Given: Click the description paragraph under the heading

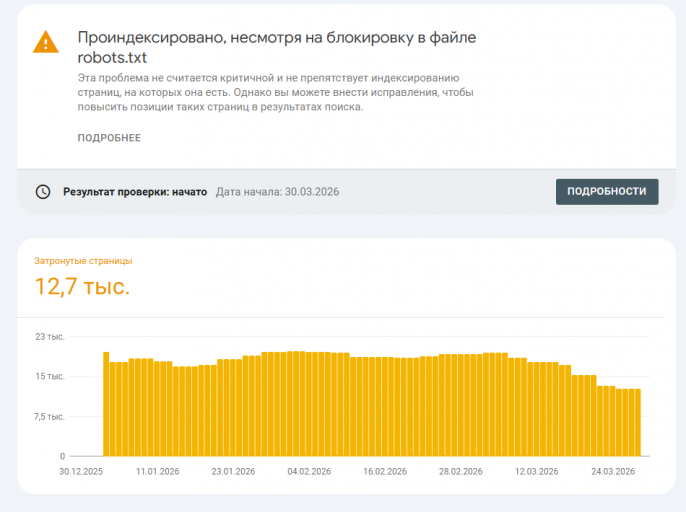Looking at the screenshot, I should (x=276, y=92).
